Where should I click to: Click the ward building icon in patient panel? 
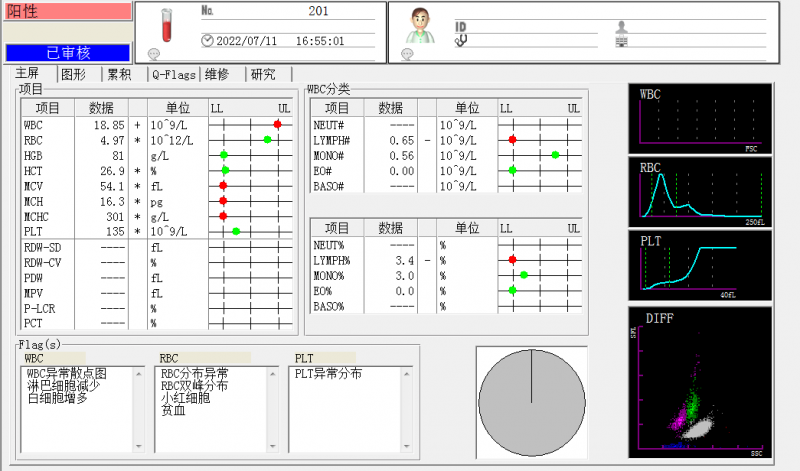pos(621,42)
